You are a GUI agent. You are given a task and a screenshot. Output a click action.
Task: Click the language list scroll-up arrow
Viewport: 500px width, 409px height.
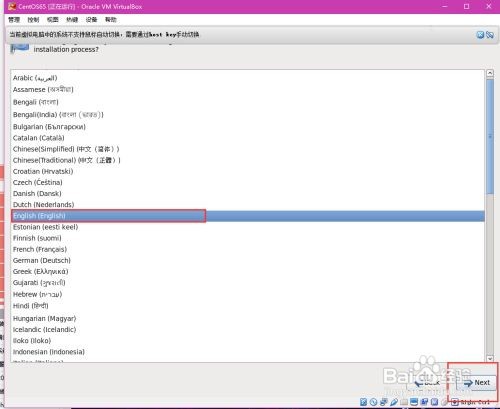pyautogui.click(x=490, y=73)
